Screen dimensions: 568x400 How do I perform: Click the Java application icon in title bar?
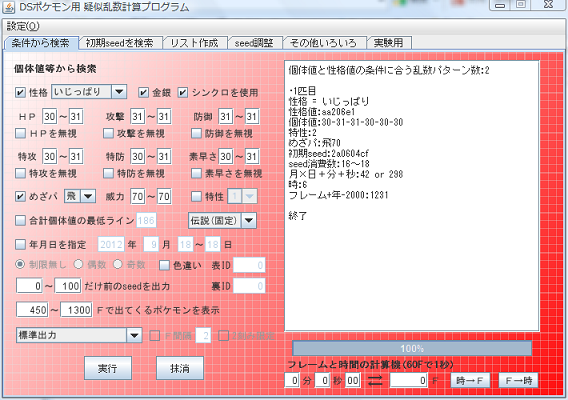click(8, 7)
